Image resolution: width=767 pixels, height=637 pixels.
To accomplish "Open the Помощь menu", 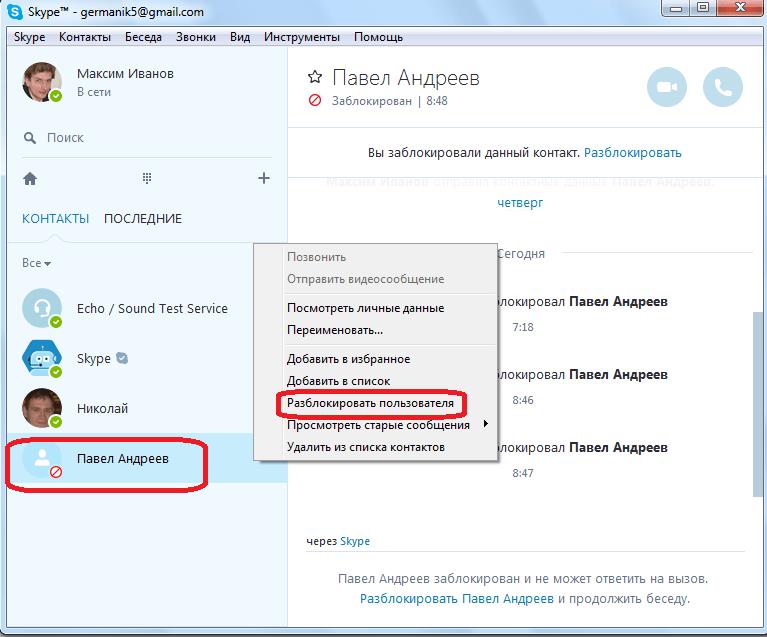I will 378,37.
